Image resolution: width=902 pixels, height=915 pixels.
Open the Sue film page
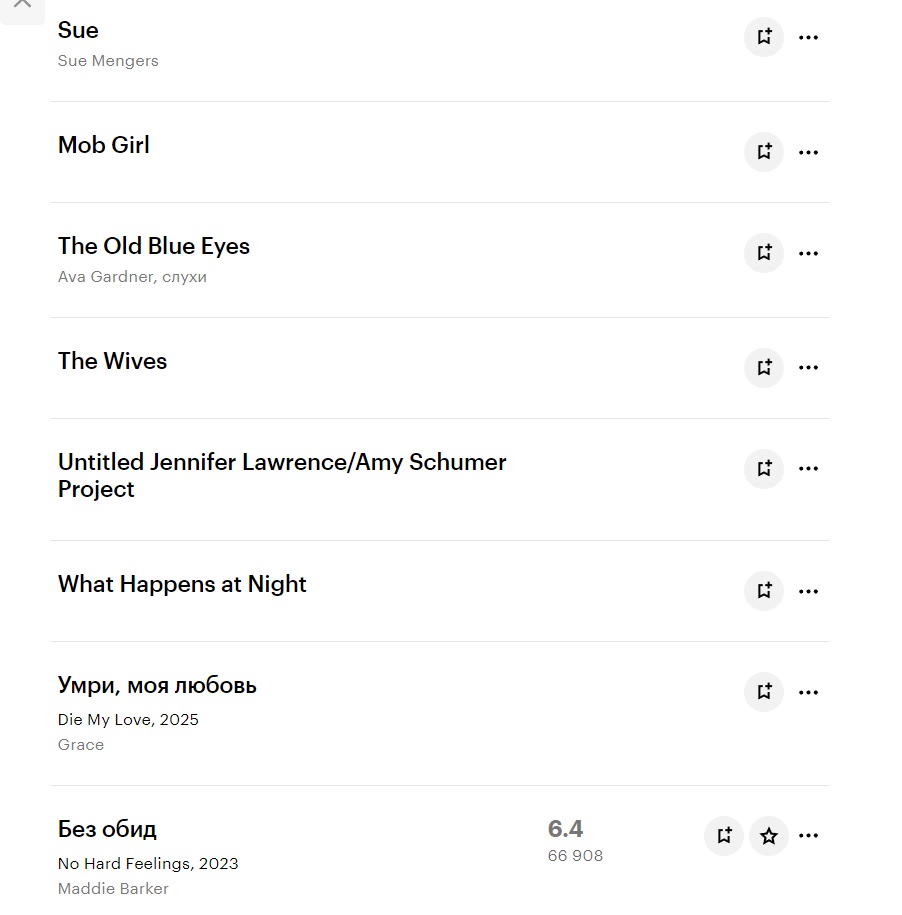[78, 30]
